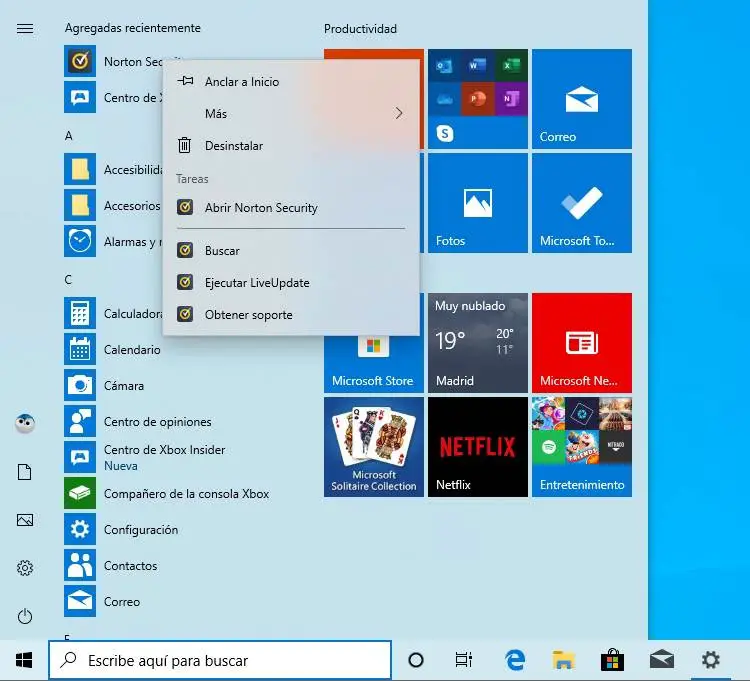750x681 pixels.
Task: Open the Configuración gear in app list
Action: point(80,529)
